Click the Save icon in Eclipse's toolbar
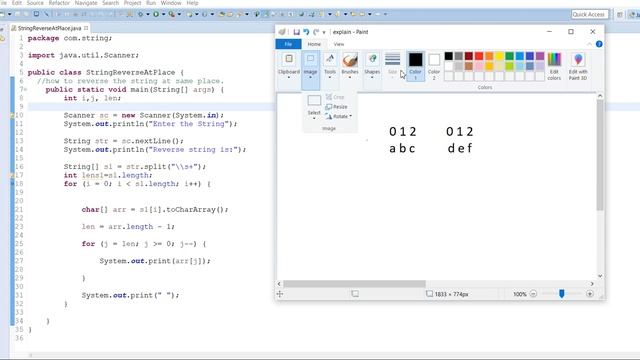 [18, 14]
